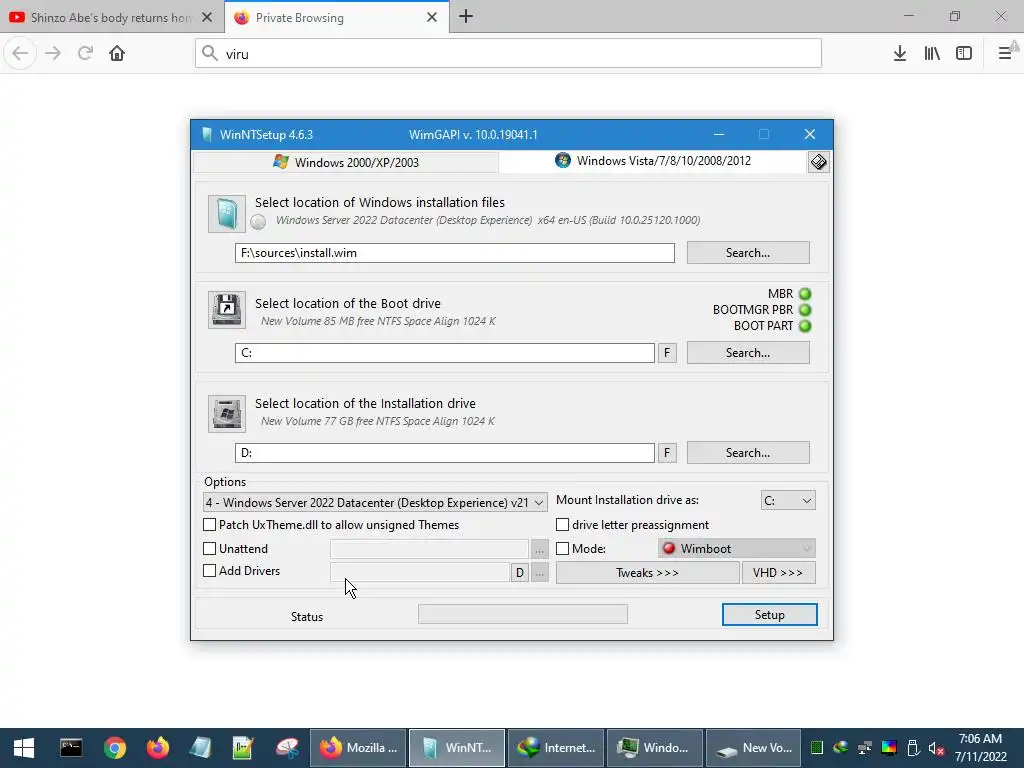1024x768 pixels.
Task: Click the network tray icon
Action: (x=865, y=748)
